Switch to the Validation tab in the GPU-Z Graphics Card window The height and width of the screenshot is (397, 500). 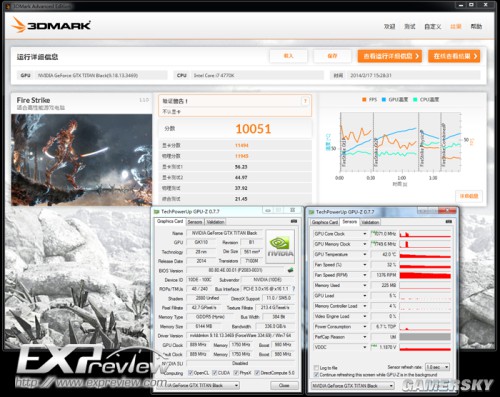coord(215,222)
